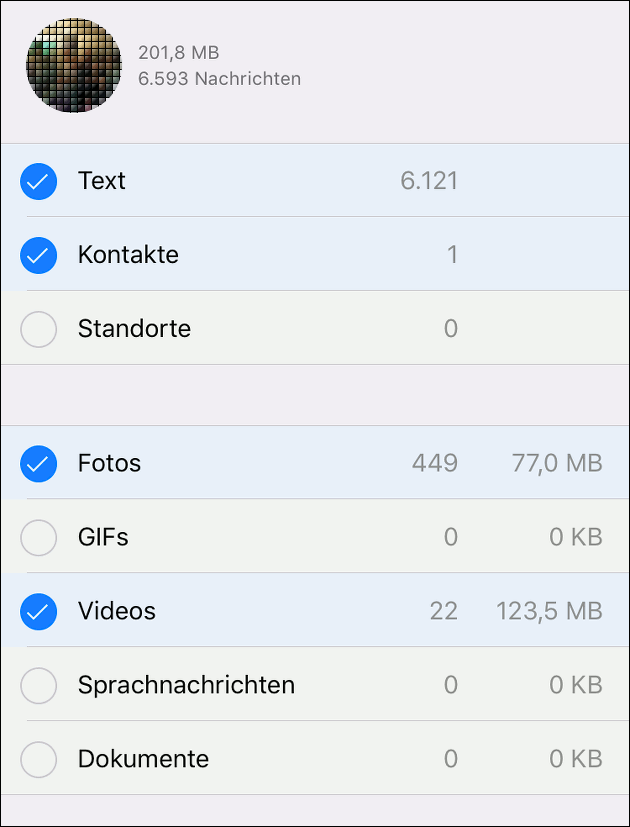The image size is (630, 827).
Task: Click the 77,0 MB Fotos size
Action: coord(557,463)
